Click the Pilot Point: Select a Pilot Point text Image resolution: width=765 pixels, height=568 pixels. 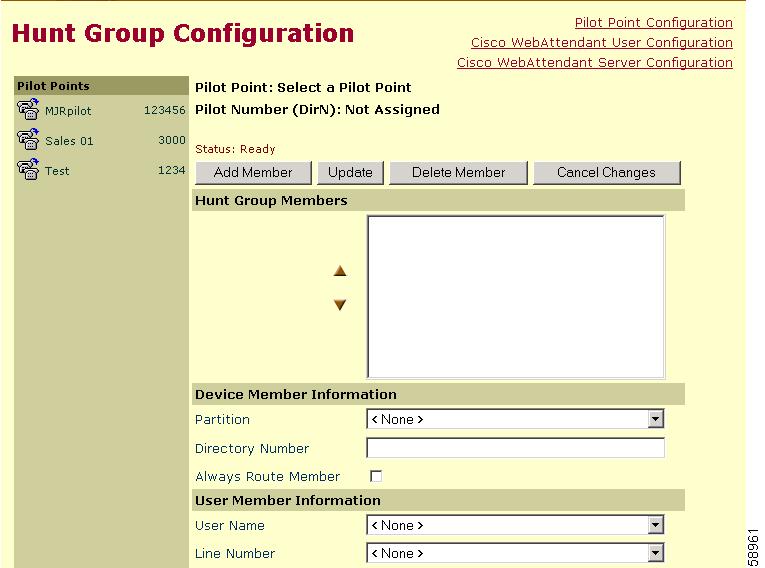[x=303, y=88]
